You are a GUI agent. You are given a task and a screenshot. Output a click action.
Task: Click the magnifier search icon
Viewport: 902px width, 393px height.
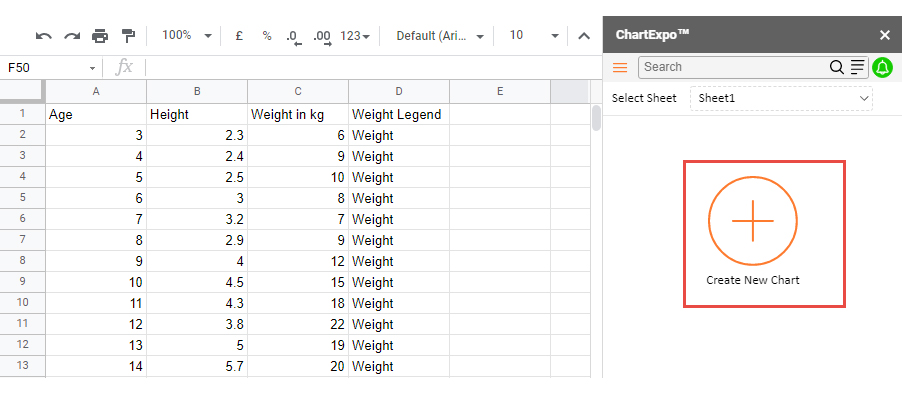[x=836, y=67]
